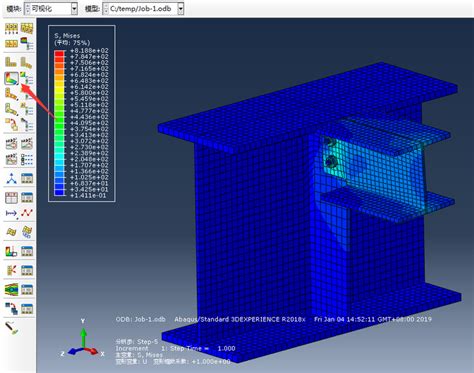Open Material Orientation Options
The width and height of the screenshot is (474, 373).
point(27,110)
